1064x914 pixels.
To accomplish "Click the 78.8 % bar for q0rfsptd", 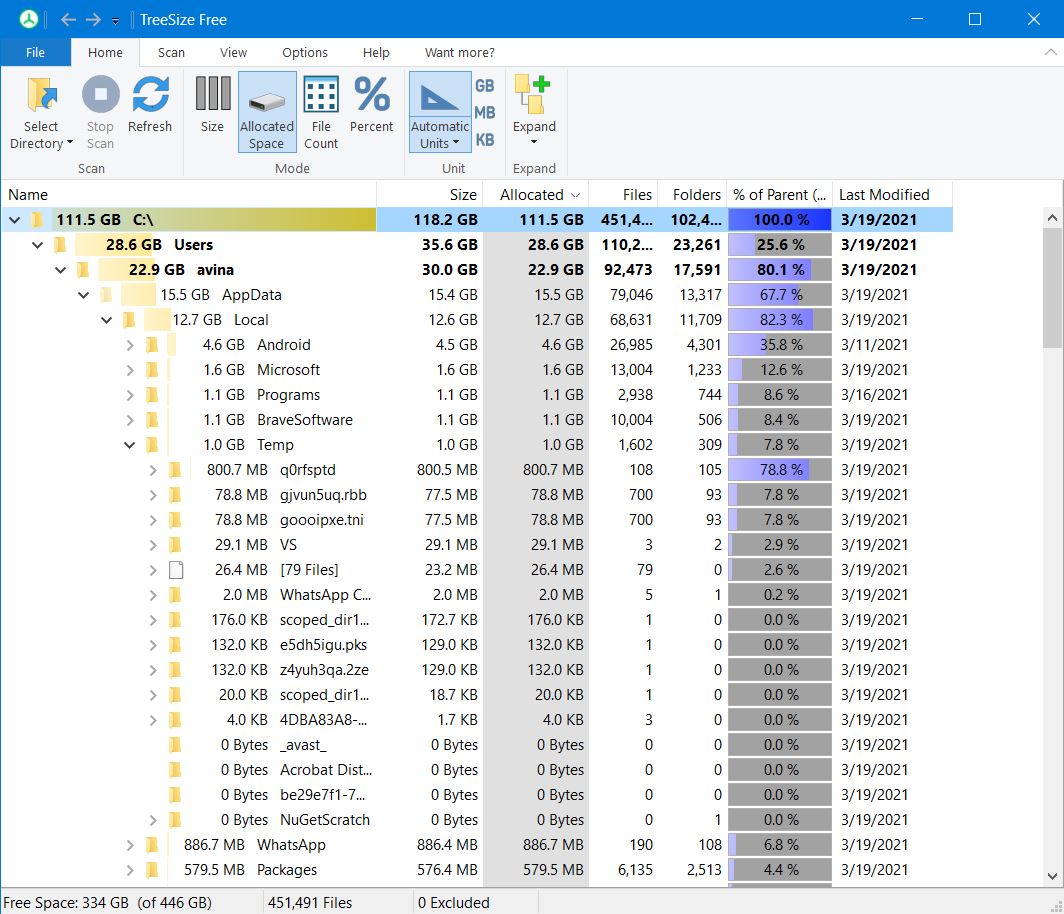I will 780,470.
